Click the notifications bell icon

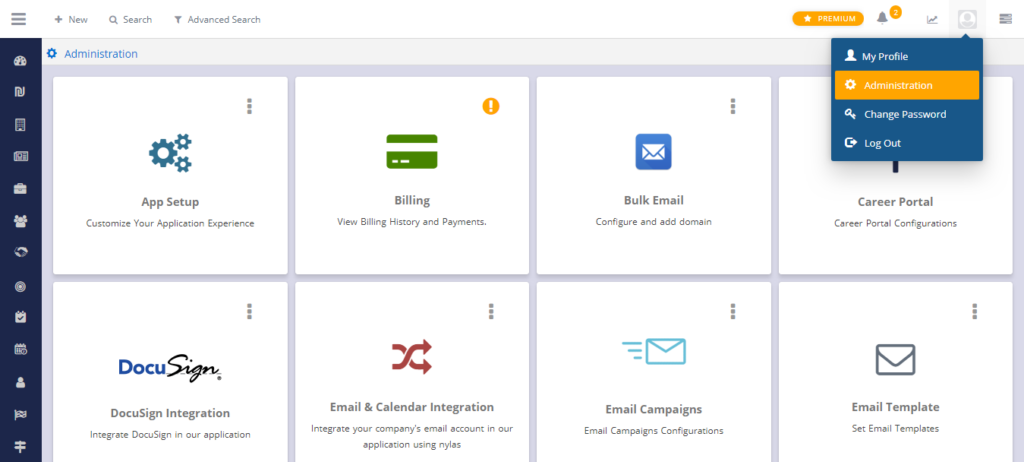pyautogui.click(x=882, y=18)
